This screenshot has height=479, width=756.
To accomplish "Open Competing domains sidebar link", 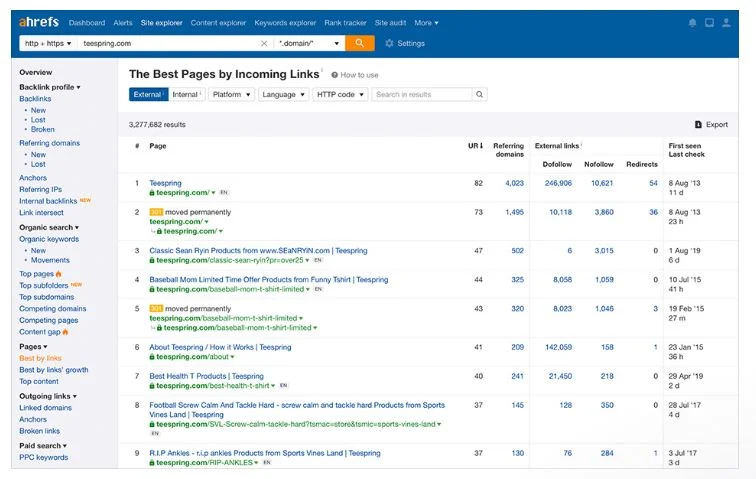I will 53,309.
